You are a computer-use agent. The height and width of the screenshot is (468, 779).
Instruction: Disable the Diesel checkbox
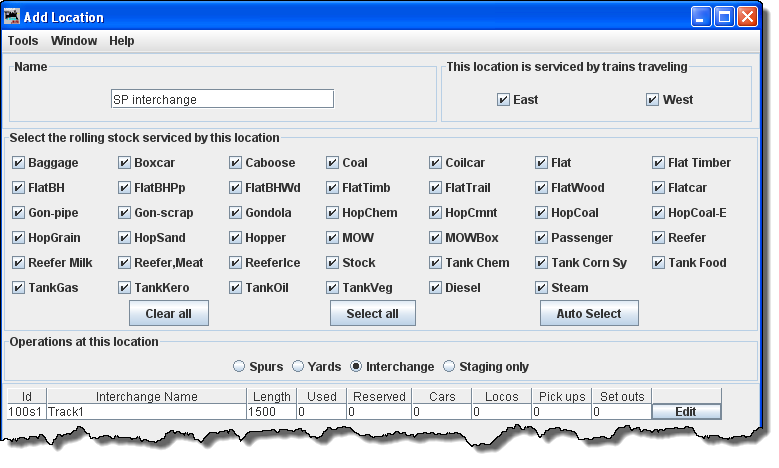point(437,288)
